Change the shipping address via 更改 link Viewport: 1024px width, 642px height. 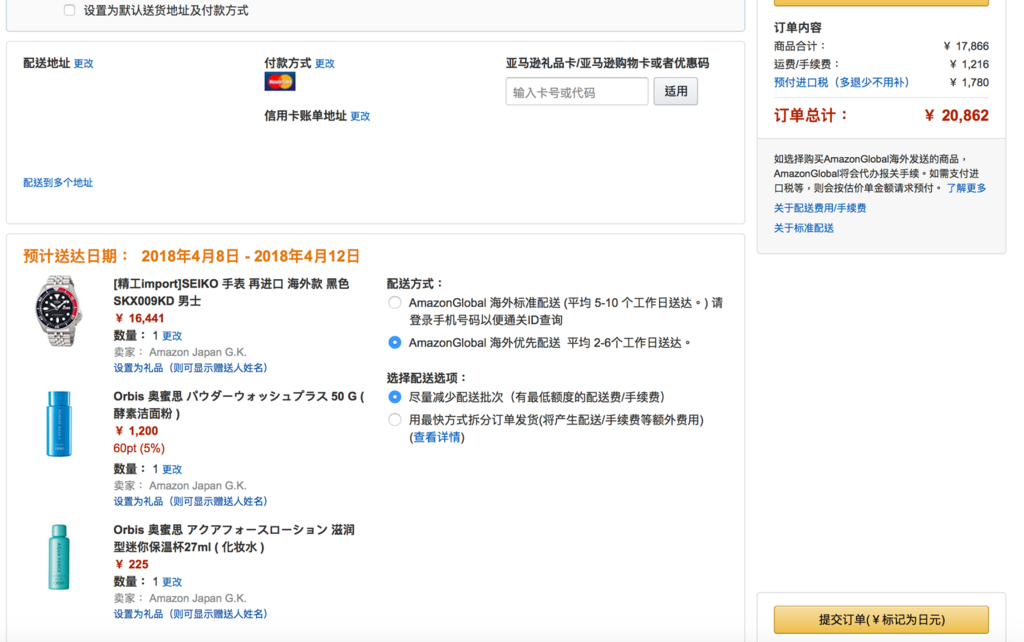[x=84, y=63]
